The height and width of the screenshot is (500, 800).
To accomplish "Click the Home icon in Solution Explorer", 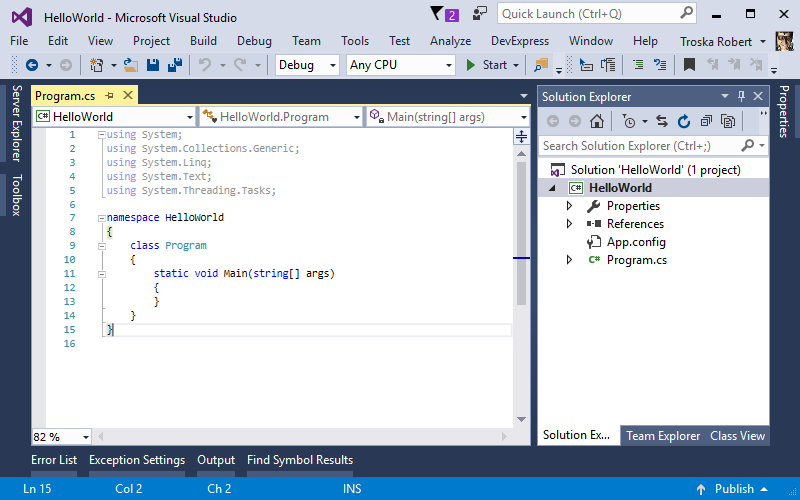I will click(x=596, y=121).
